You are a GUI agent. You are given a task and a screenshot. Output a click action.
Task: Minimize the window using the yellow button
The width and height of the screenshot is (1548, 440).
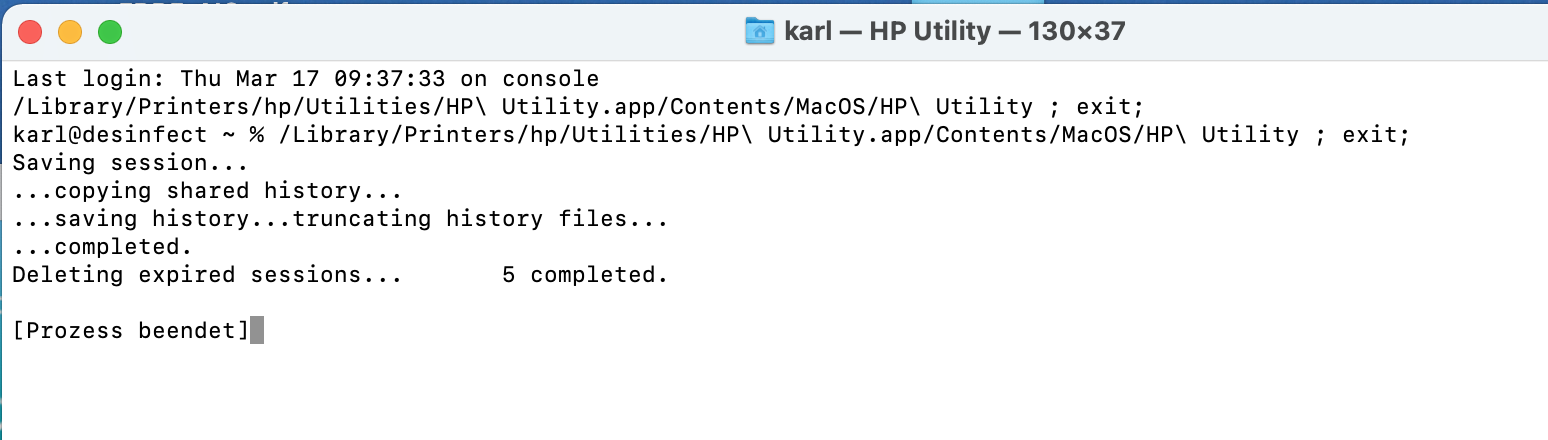click(x=70, y=32)
